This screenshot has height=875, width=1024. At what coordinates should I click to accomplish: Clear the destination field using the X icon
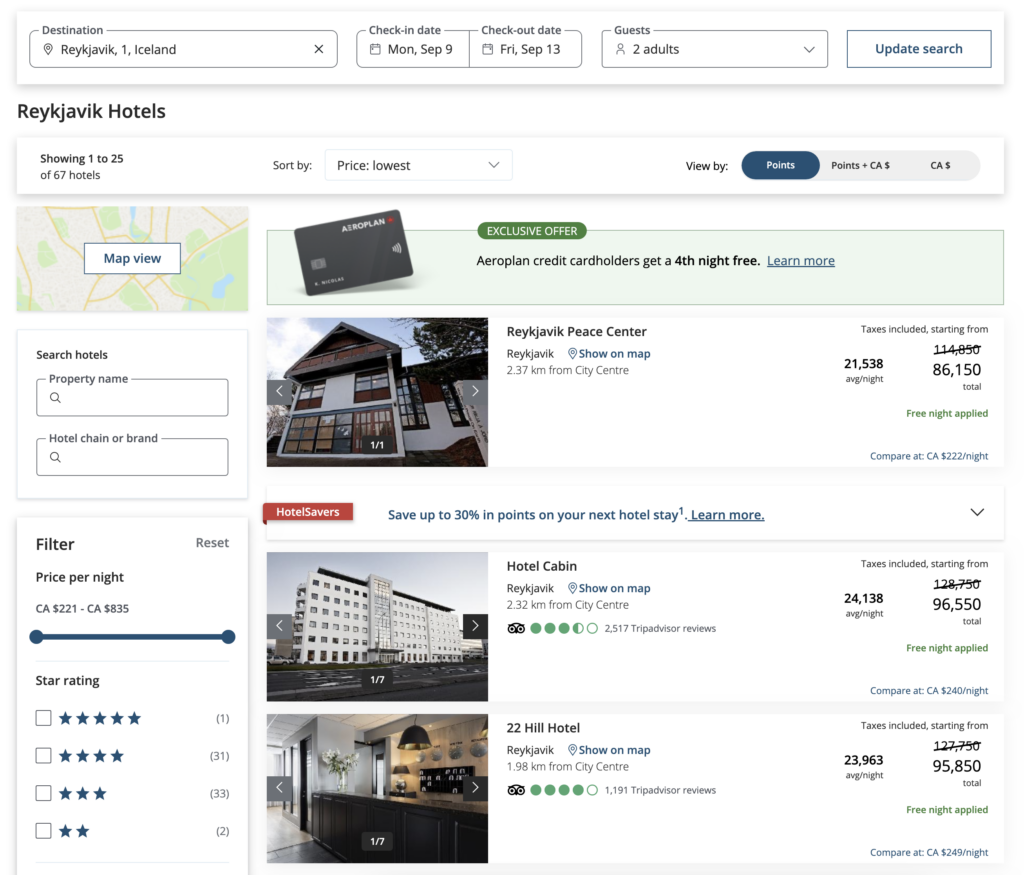pos(318,48)
